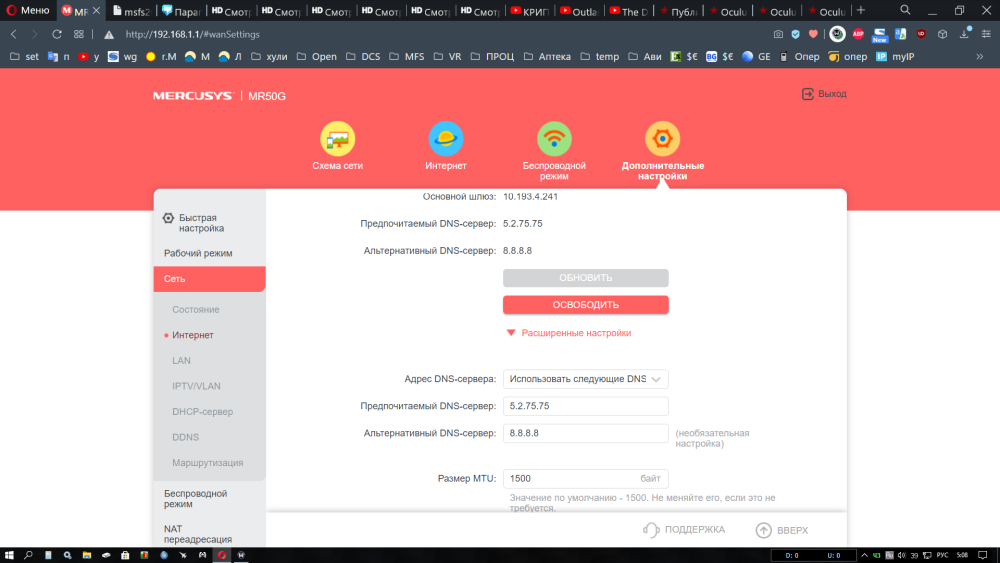
Task: Click the Предпочитаемый DNS-сервер input field
Action: 585,406
